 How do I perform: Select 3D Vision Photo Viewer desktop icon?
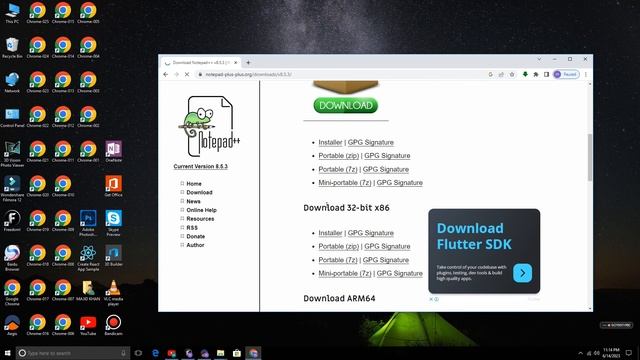pyautogui.click(x=12, y=154)
